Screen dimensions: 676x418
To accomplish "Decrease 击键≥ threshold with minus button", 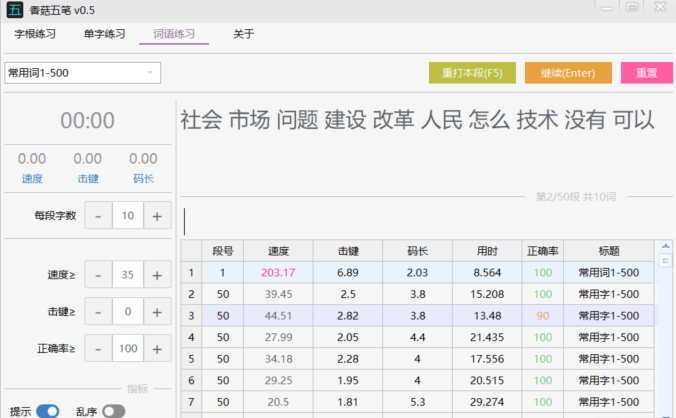I will (x=98, y=312).
